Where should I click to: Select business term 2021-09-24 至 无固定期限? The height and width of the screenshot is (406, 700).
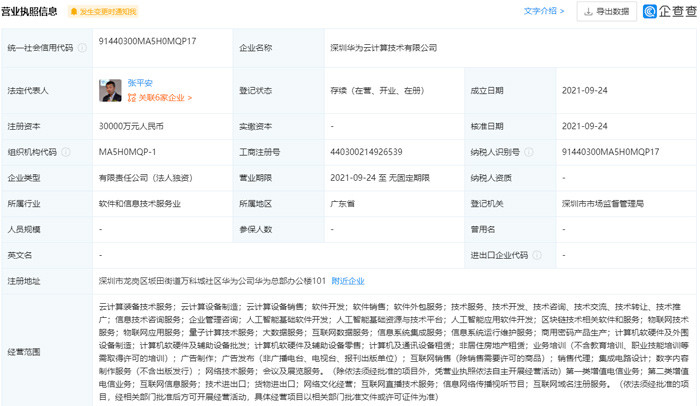tap(380, 178)
